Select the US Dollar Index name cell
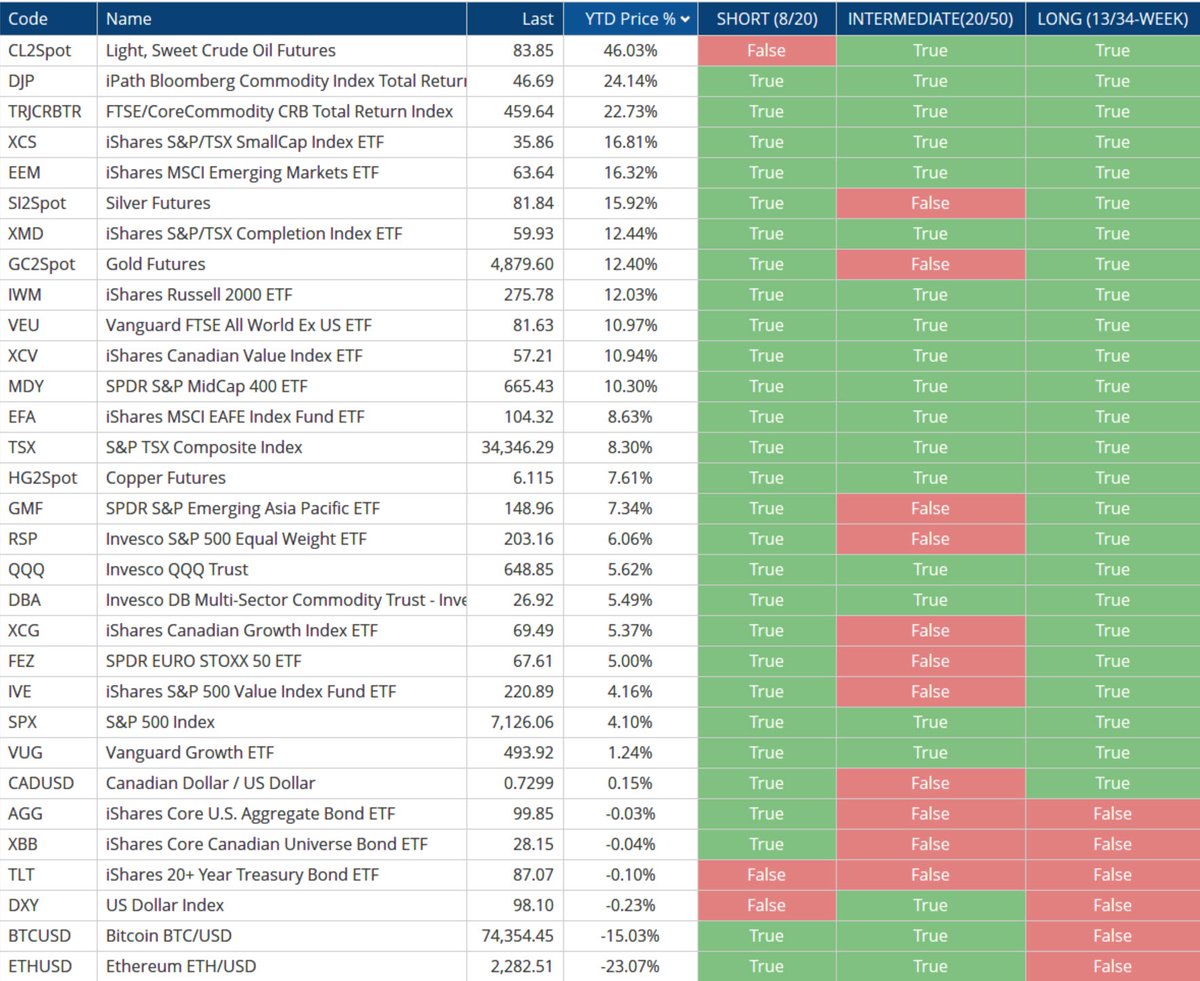The image size is (1200, 981). pyautogui.click(x=282, y=904)
